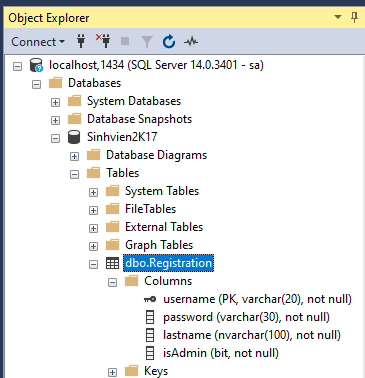Collapse the Columns folder
Viewport: 365px width, 378px height.
[x=112, y=282]
